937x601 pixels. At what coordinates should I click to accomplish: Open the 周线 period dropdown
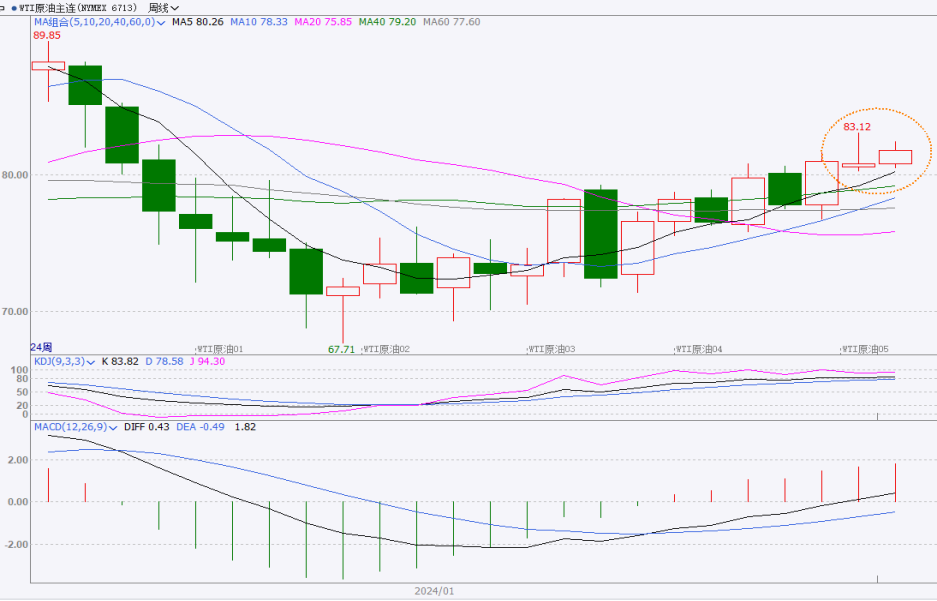pyautogui.click(x=162, y=7)
